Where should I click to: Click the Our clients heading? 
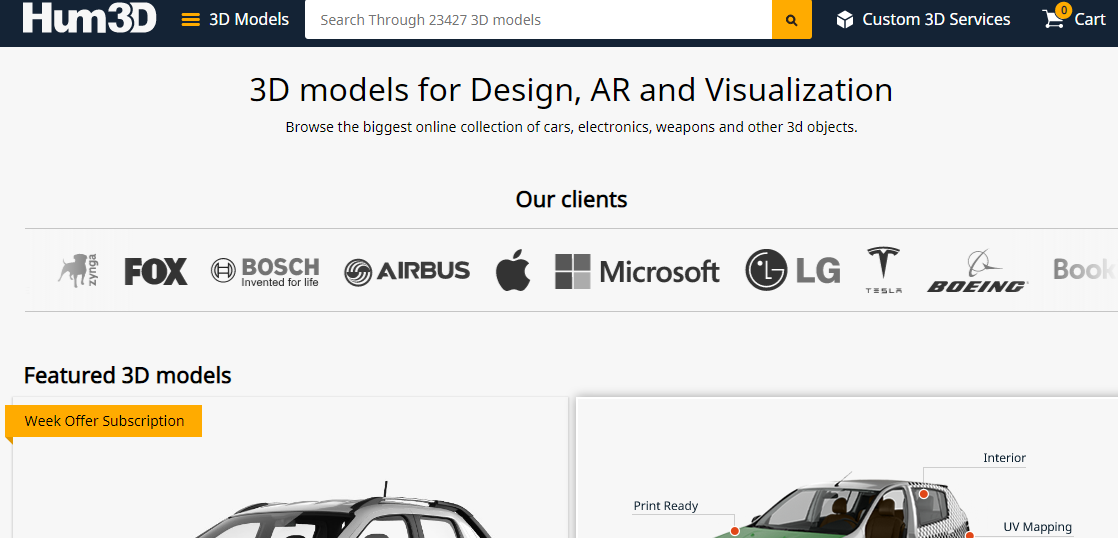(x=571, y=199)
